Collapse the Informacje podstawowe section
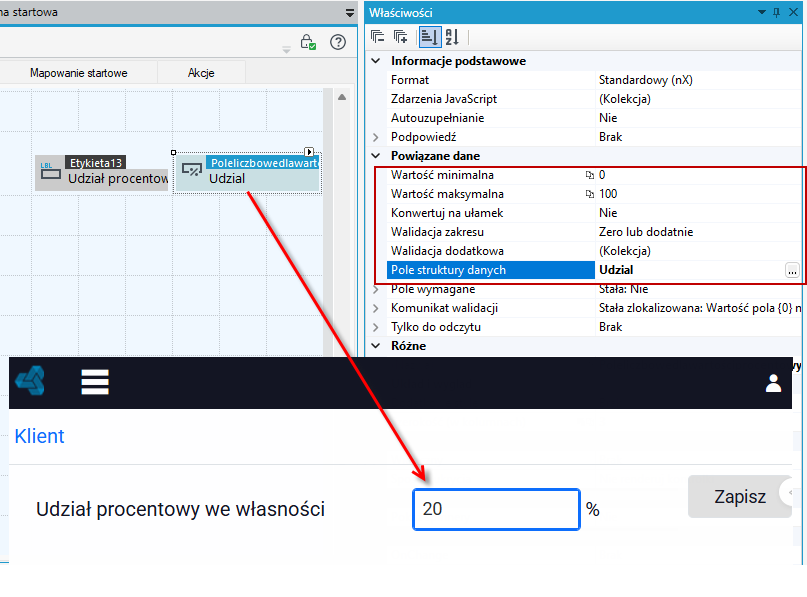 (x=376, y=61)
